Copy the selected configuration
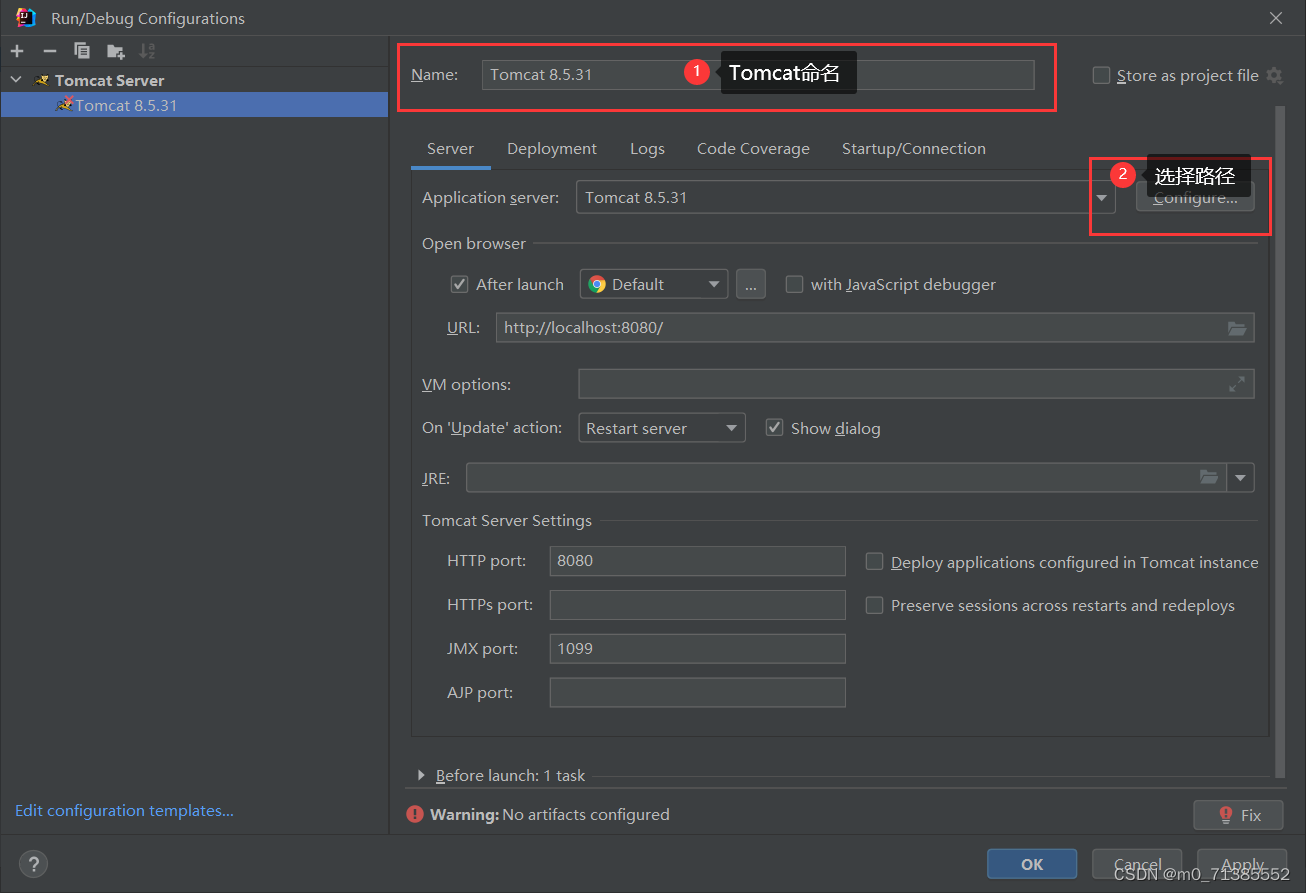The width and height of the screenshot is (1306, 893). 82,51
